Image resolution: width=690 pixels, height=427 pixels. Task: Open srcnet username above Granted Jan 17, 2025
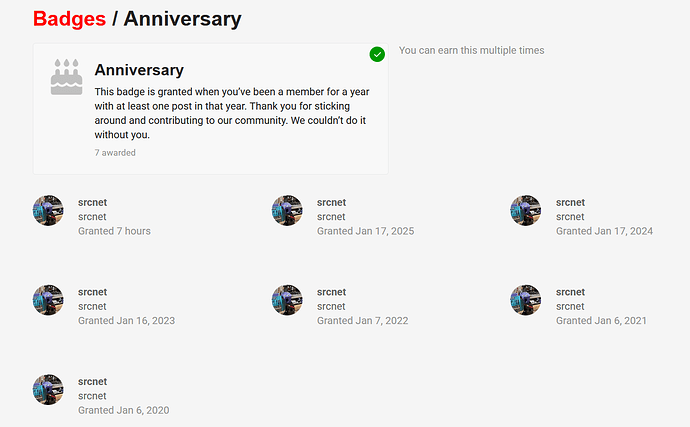tap(333, 202)
